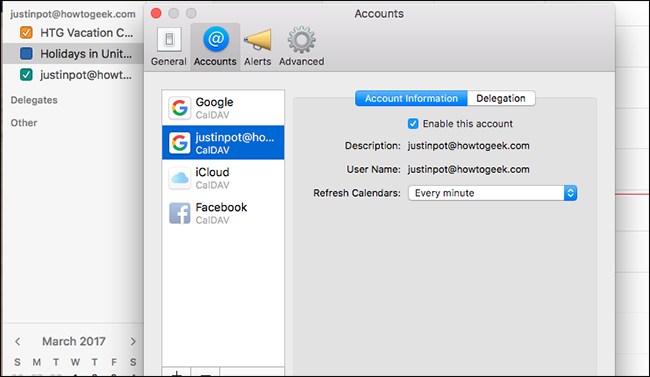Close the Accounts preferences window
This screenshot has width=650, height=377.
(156, 13)
